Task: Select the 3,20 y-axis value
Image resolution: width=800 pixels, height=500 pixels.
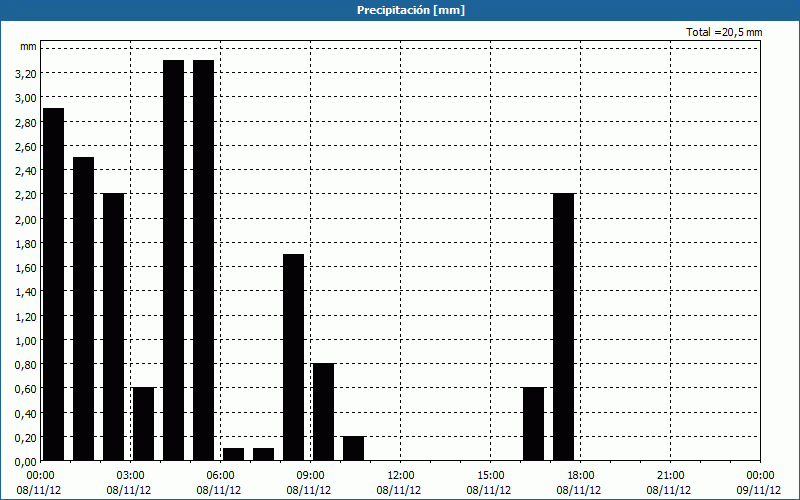Action: click(x=26, y=74)
